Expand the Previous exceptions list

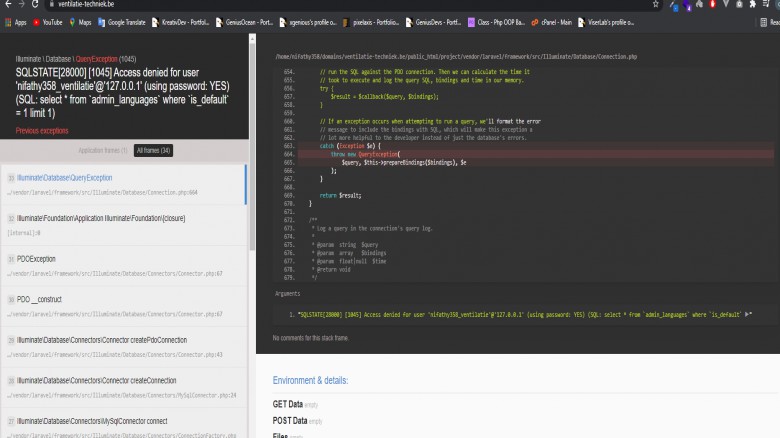pos(42,131)
